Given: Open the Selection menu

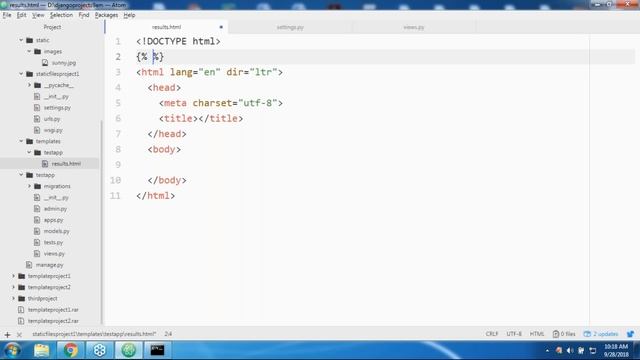Looking at the screenshot, I should click(61, 15).
